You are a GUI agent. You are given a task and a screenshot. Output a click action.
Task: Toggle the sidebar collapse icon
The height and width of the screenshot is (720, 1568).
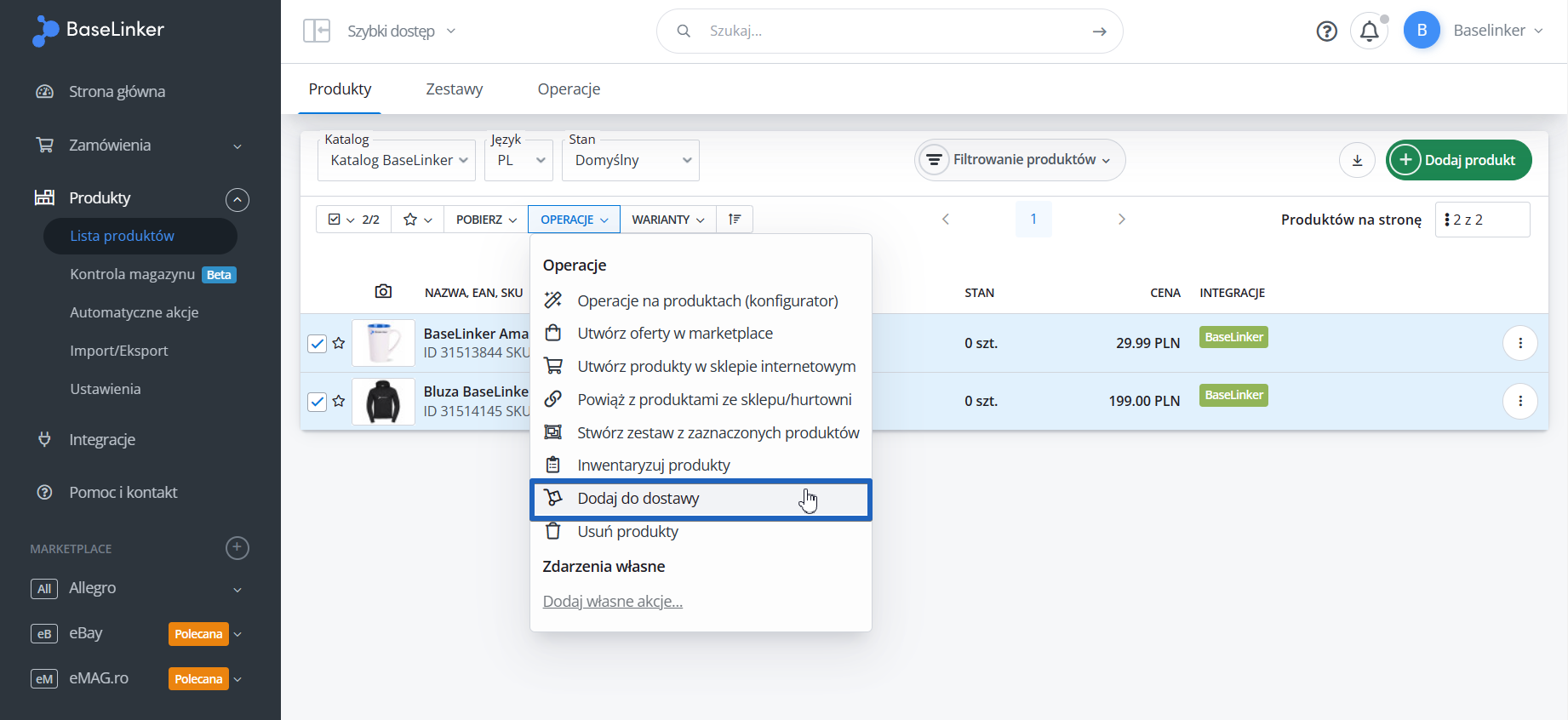point(317,31)
